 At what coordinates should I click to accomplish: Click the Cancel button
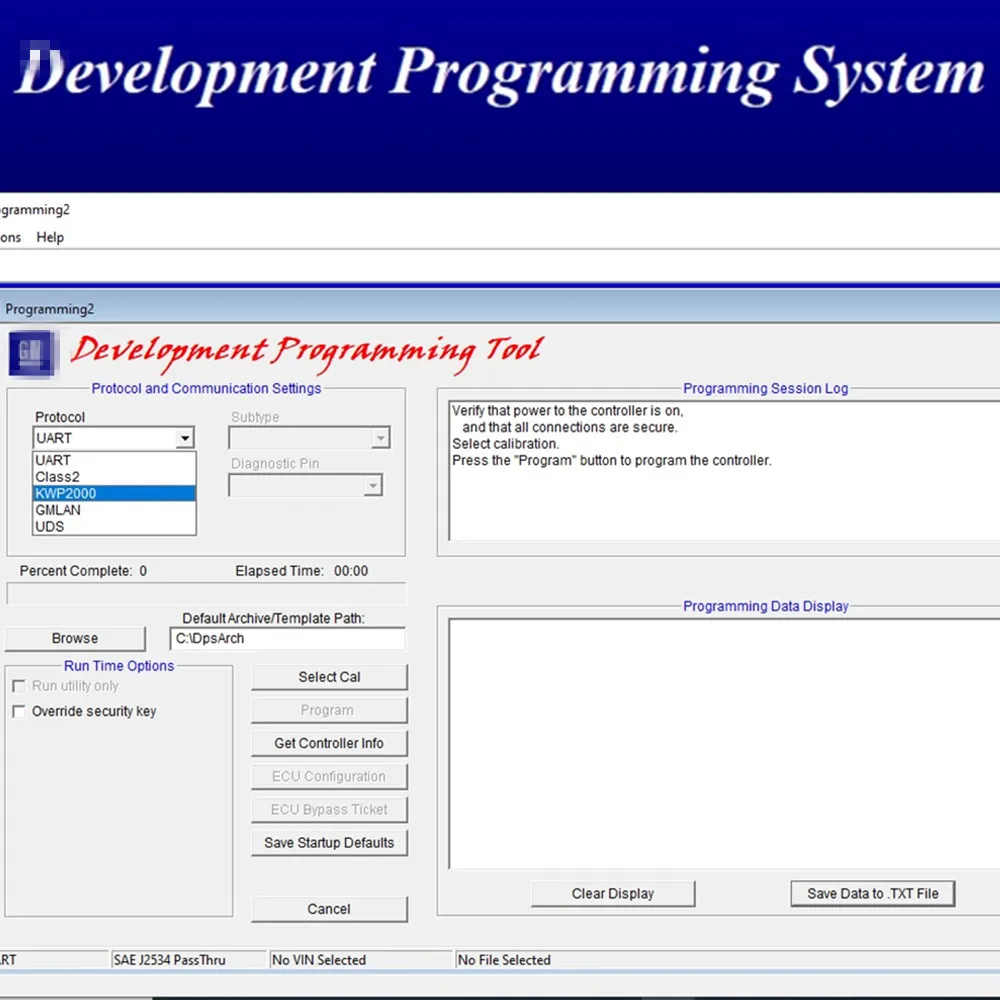click(x=329, y=909)
